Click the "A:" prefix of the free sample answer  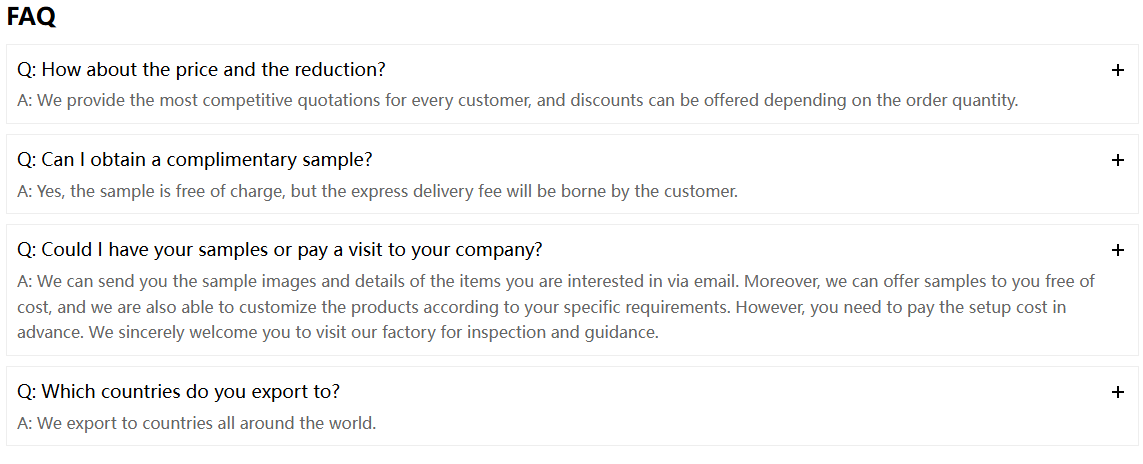click(25, 192)
